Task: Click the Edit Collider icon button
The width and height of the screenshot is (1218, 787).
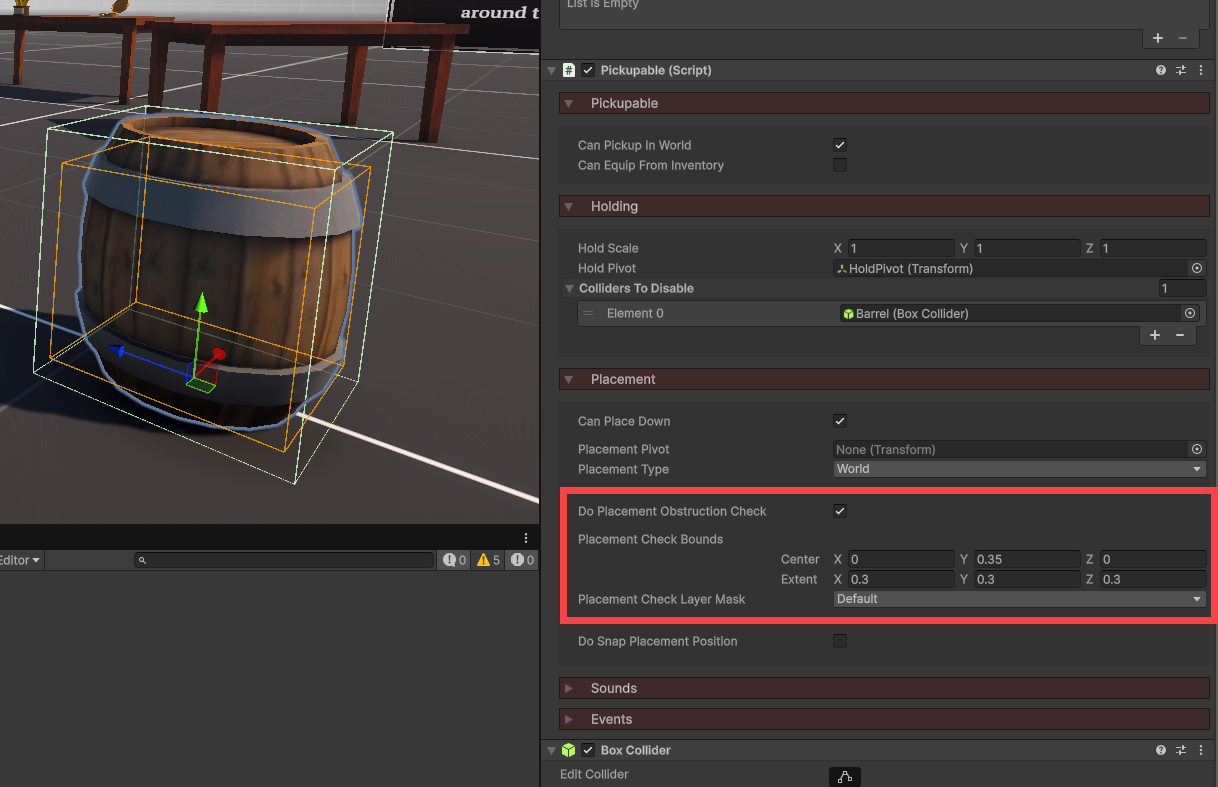Action: pyautogui.click(x=845, y=776)
